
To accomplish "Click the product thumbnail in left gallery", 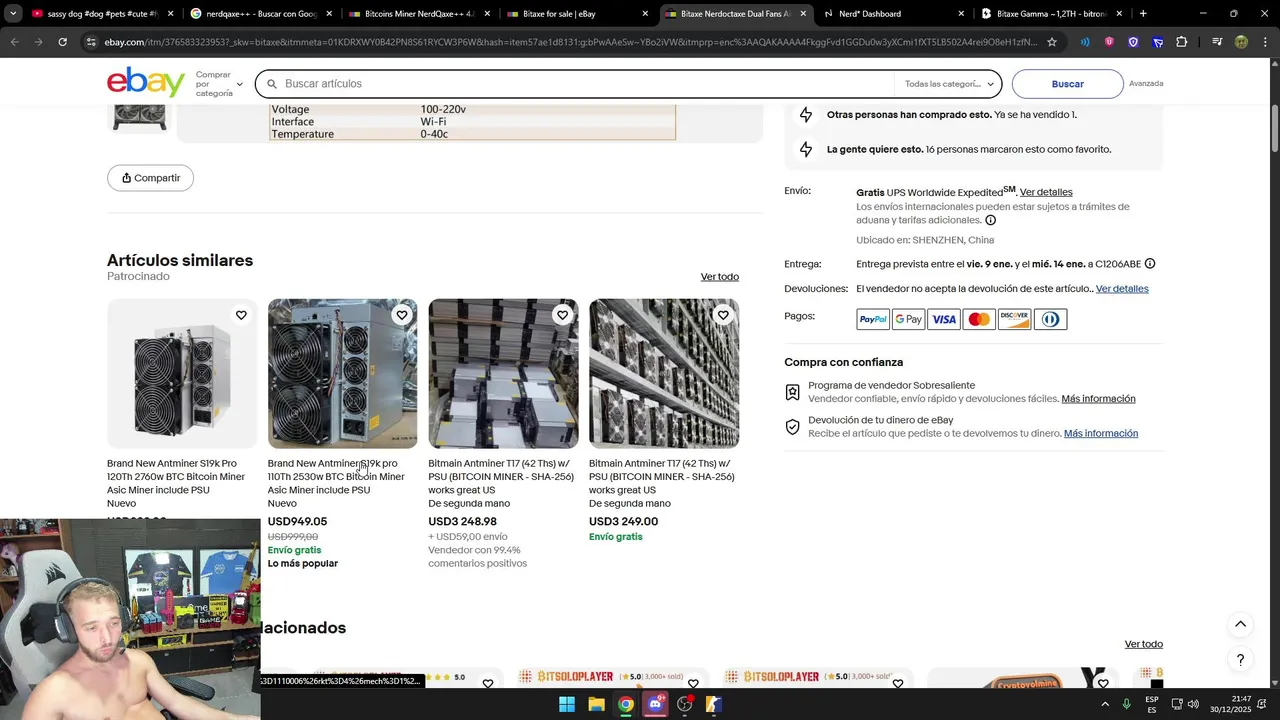I will click(140, 118).
